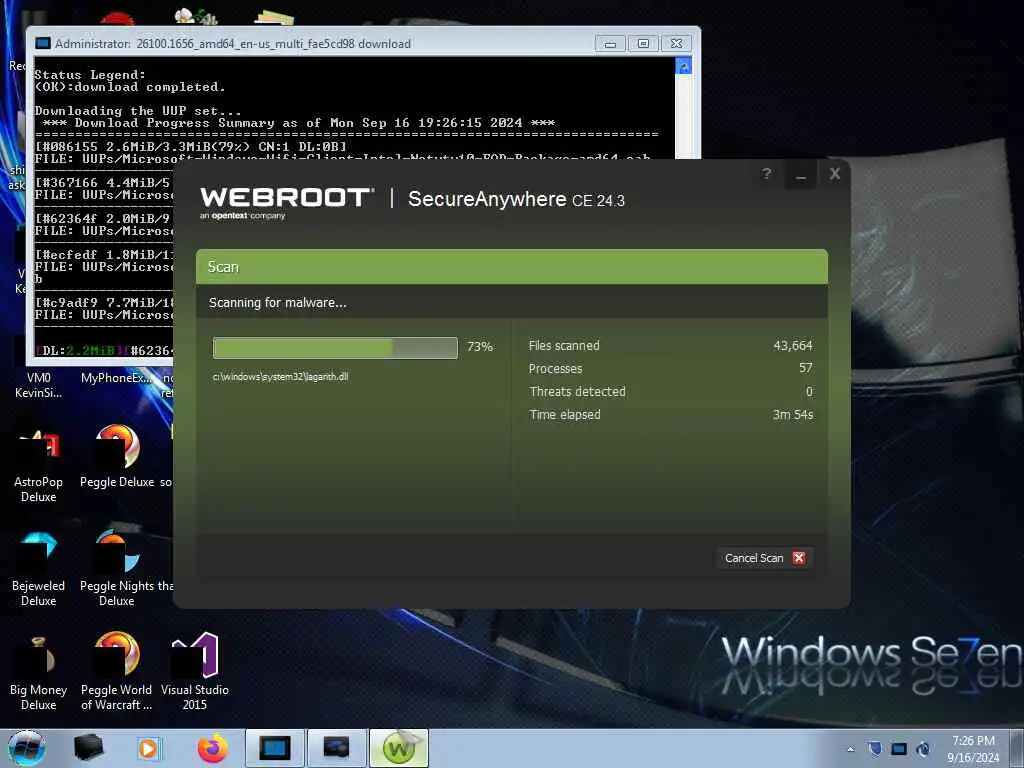This screenshot has width=1024, height=768.
Task: Click the Threats detected value 0
Action: pyautogui.click(x=809, y=391)
